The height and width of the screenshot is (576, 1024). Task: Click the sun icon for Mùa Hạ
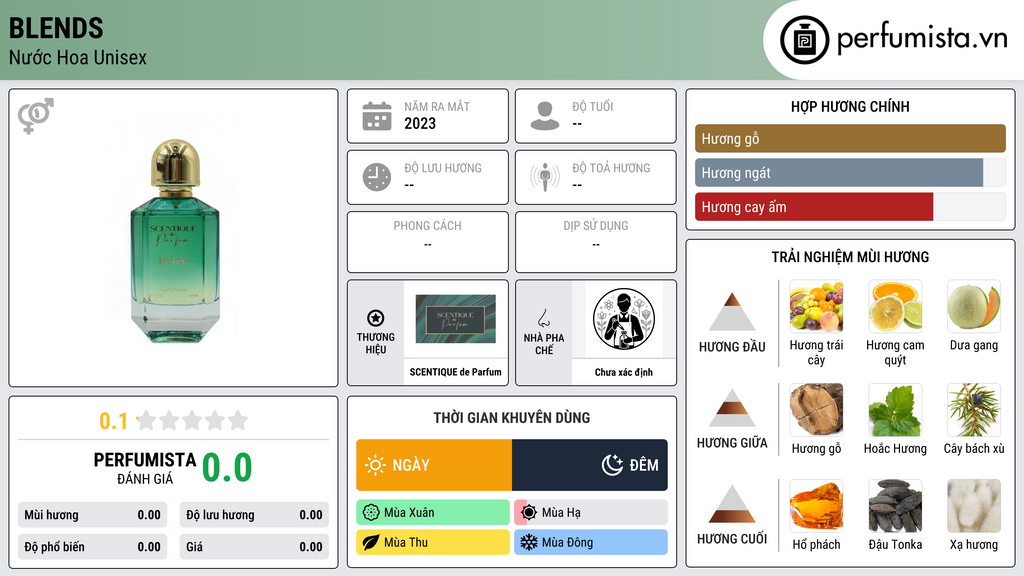click(529, 513)
